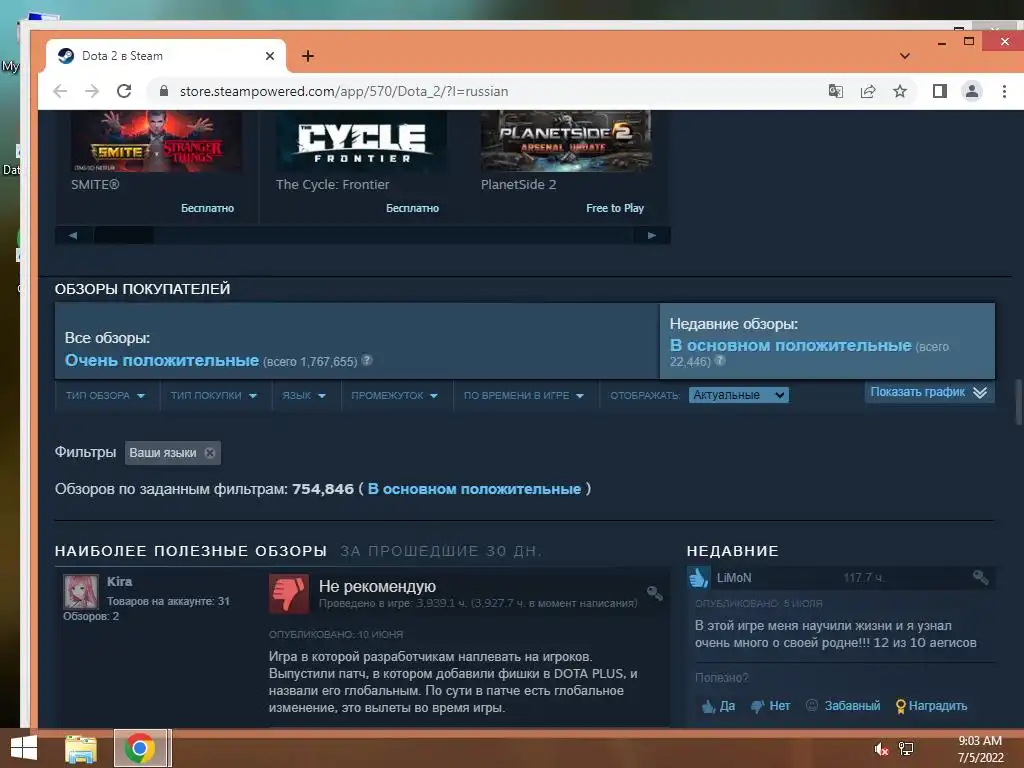Remove the Ваши языки filter

pos(210,453)
